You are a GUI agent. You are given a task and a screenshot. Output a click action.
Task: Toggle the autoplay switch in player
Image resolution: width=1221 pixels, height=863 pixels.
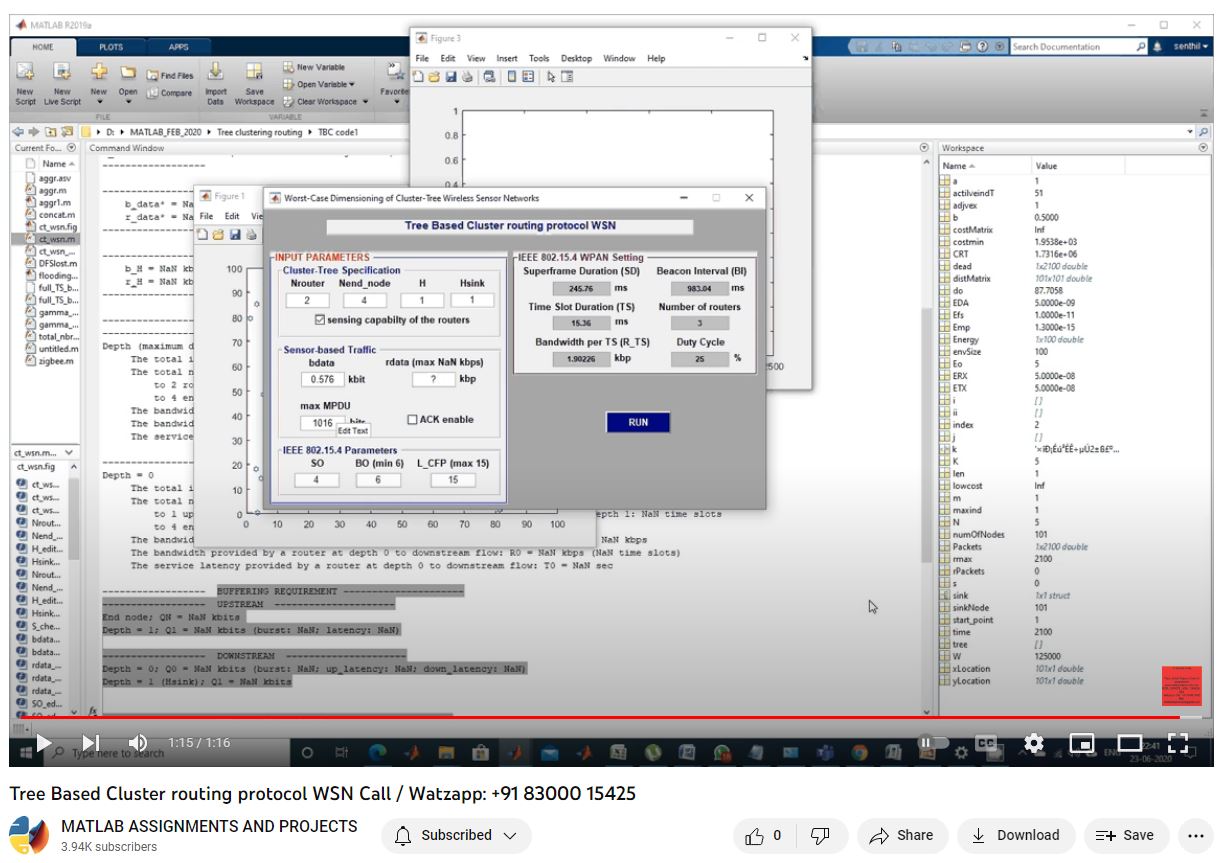pyautogui.click(x=932, y=743)
